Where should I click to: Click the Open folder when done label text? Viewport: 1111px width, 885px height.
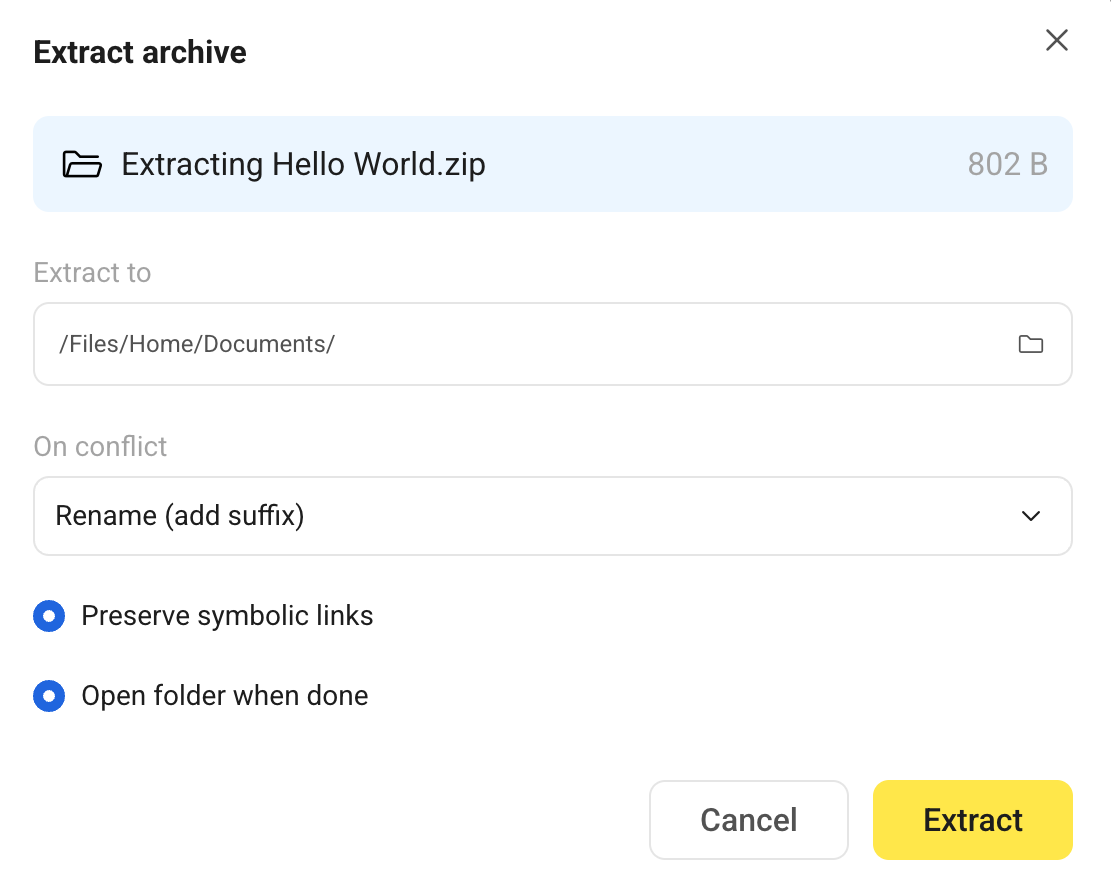pyautogui.click(x=225, y=696)
